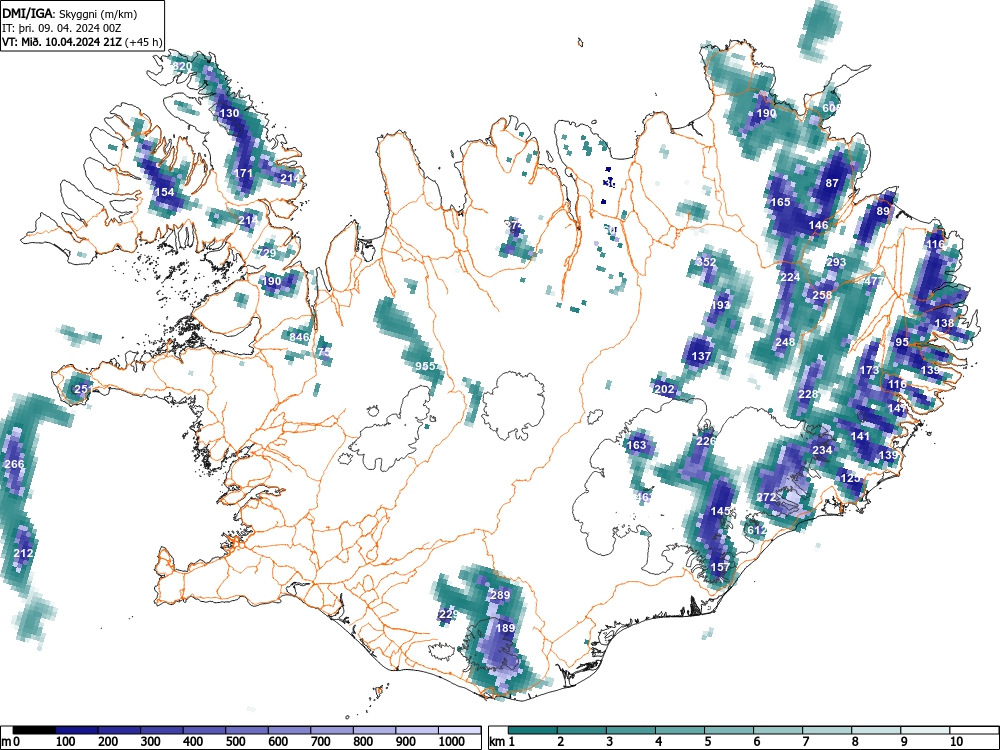Image resolution: width=1000 pixels, height=750 pixels.
Task: Click the visibility value '477' on the map
Action: (874, 281)
